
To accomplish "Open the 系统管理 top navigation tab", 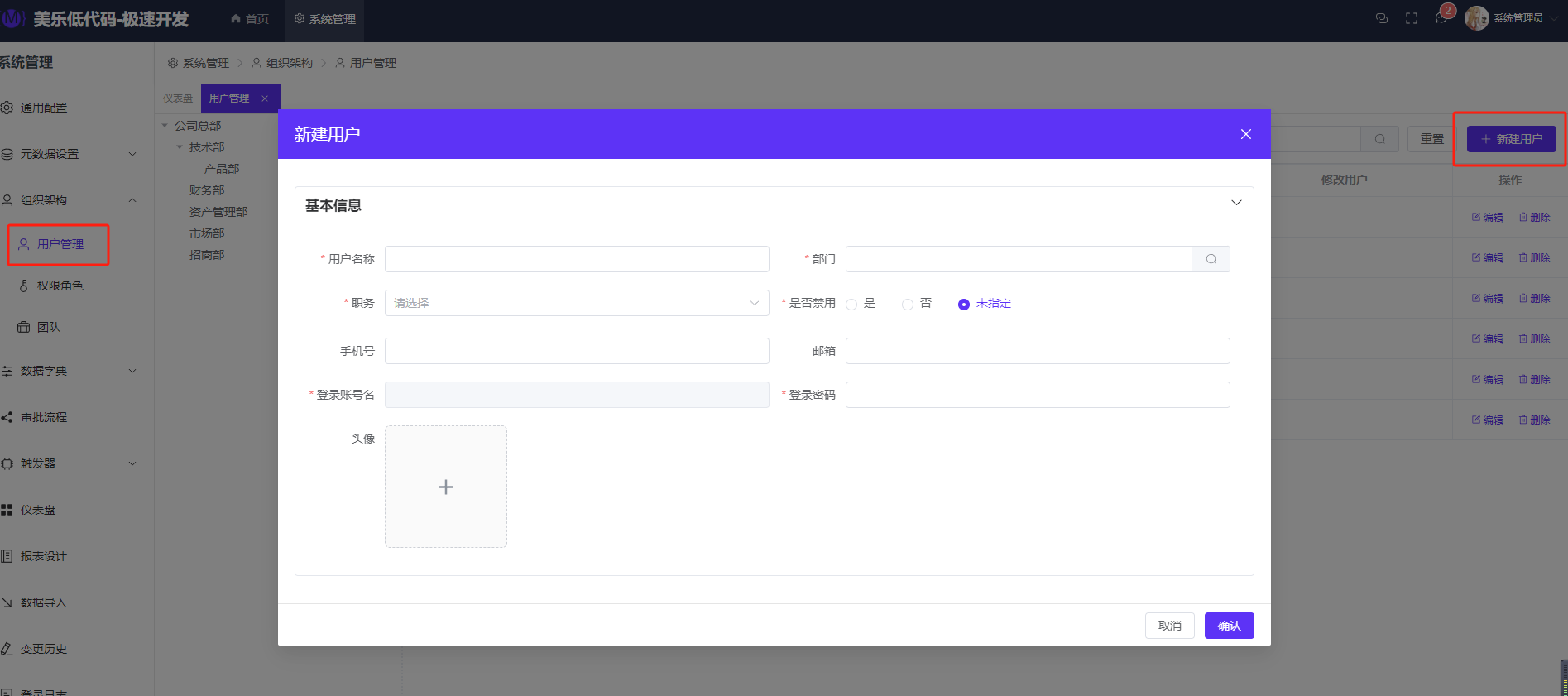I will [x=325, y=19].
